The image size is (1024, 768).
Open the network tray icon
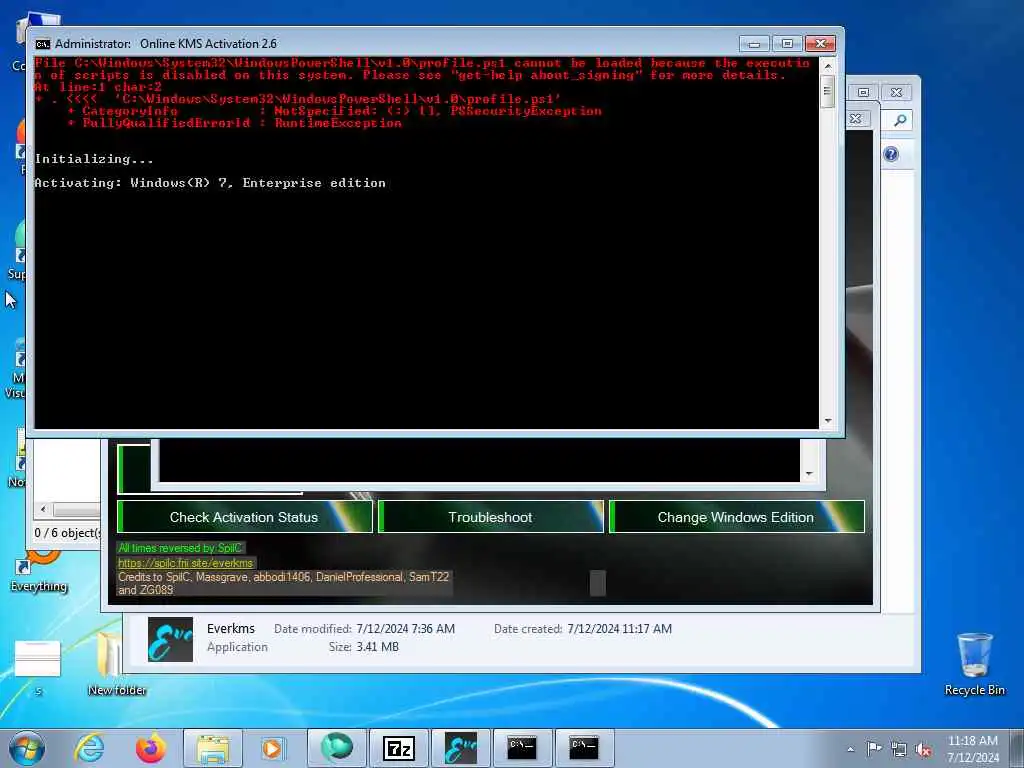899,749
